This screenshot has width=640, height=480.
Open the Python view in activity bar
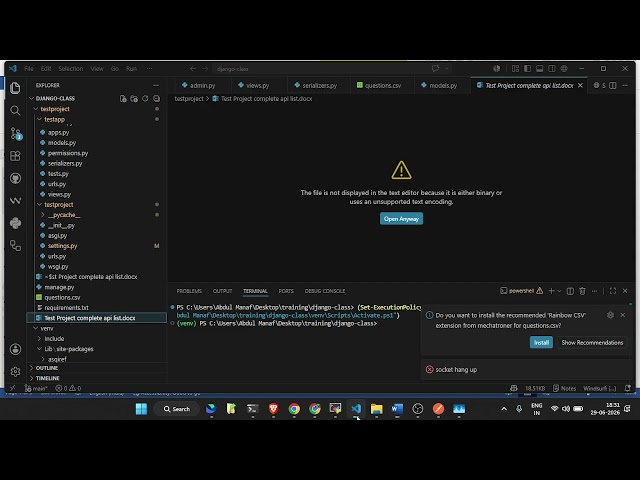pyautogui.click(x=15, y=223)
